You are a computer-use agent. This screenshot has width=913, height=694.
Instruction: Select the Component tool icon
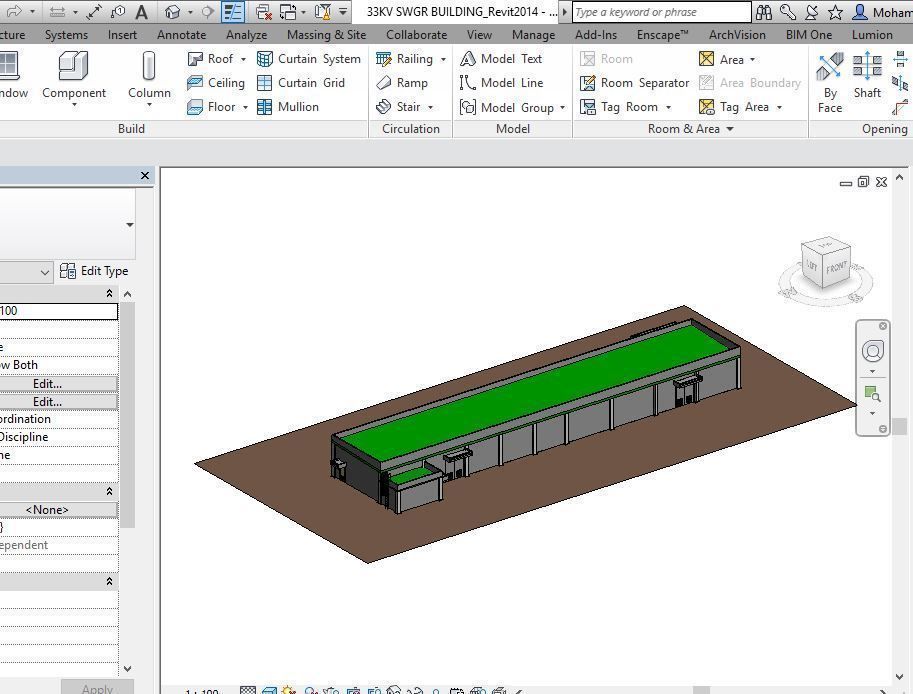click(x=74, y=65)
